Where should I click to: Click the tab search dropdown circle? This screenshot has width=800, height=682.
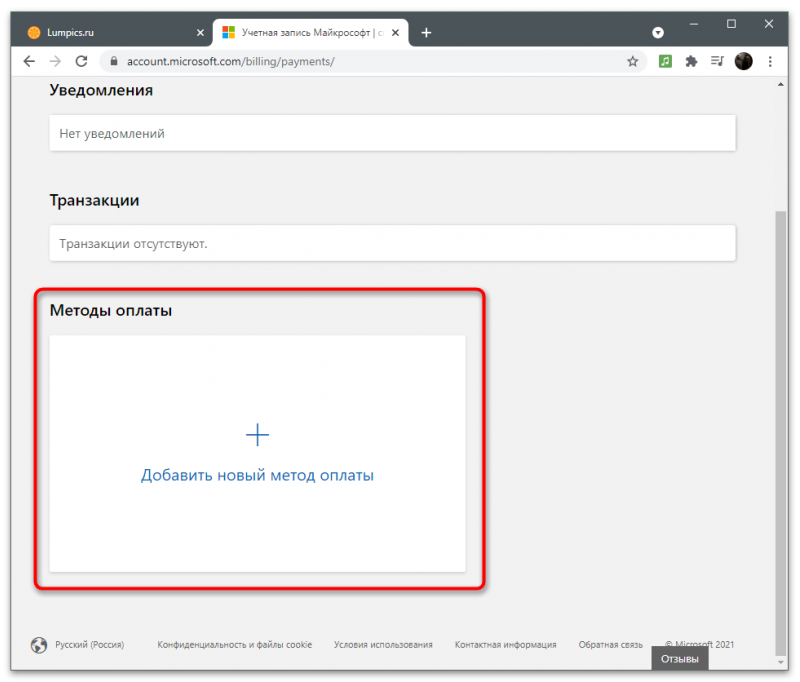[658, 33]
